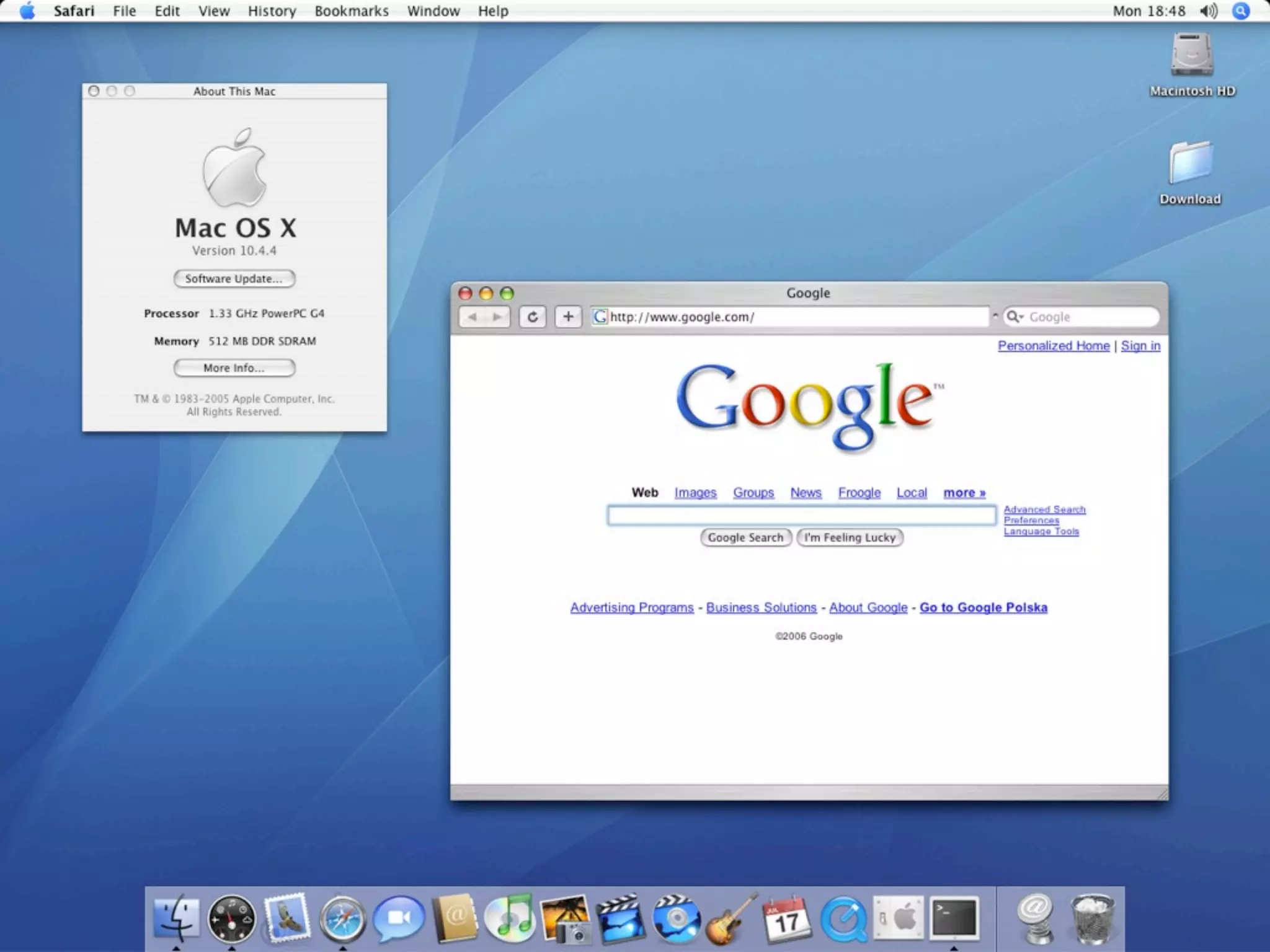Expand the Google search magnifier dropdown

tap(1015, 317)
